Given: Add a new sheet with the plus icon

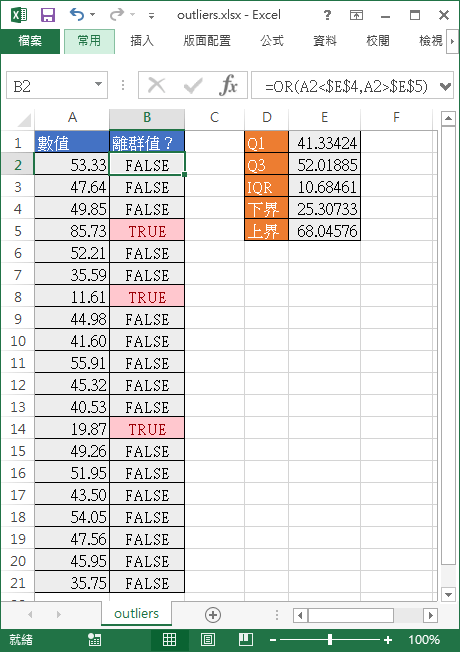Looking at the screenshot, I should pyautogui.click(x=213, y=615).
